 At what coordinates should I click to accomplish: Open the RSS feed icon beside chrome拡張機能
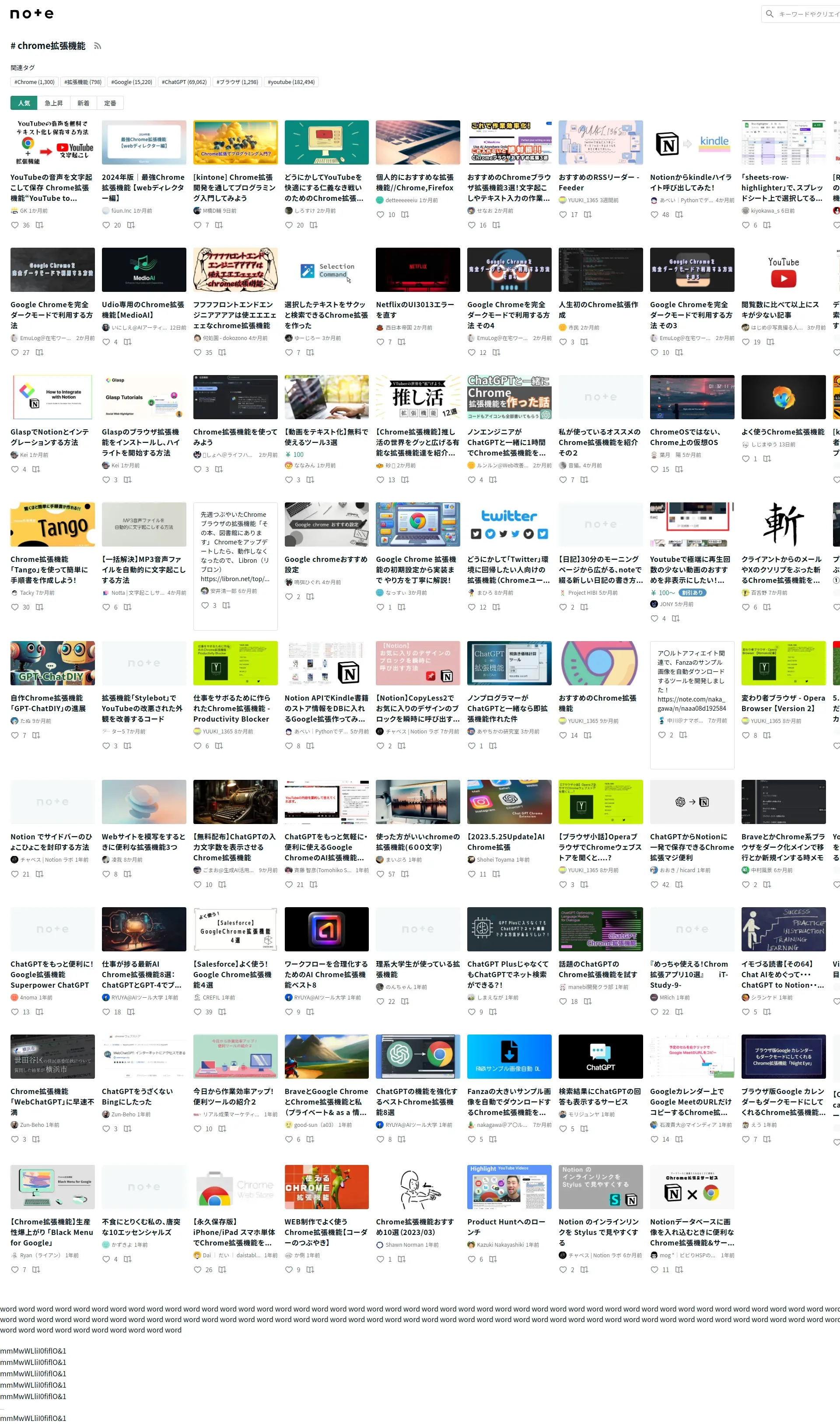(98, 46)
